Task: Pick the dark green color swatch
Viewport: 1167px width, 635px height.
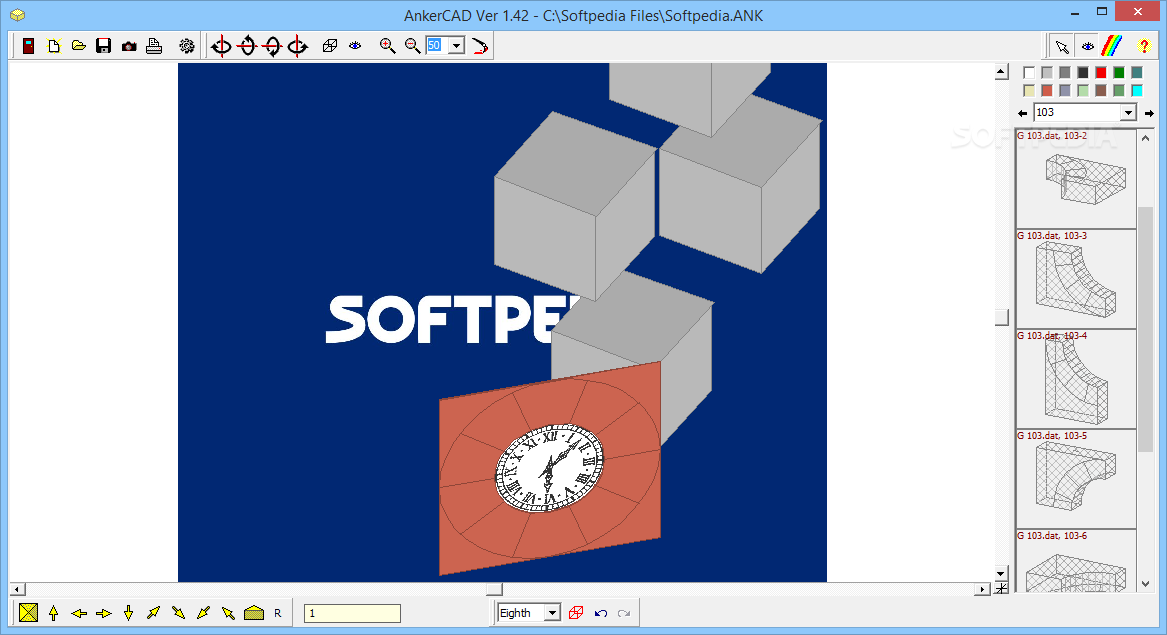Action: pyautogui.click(x=1119, y=72)
